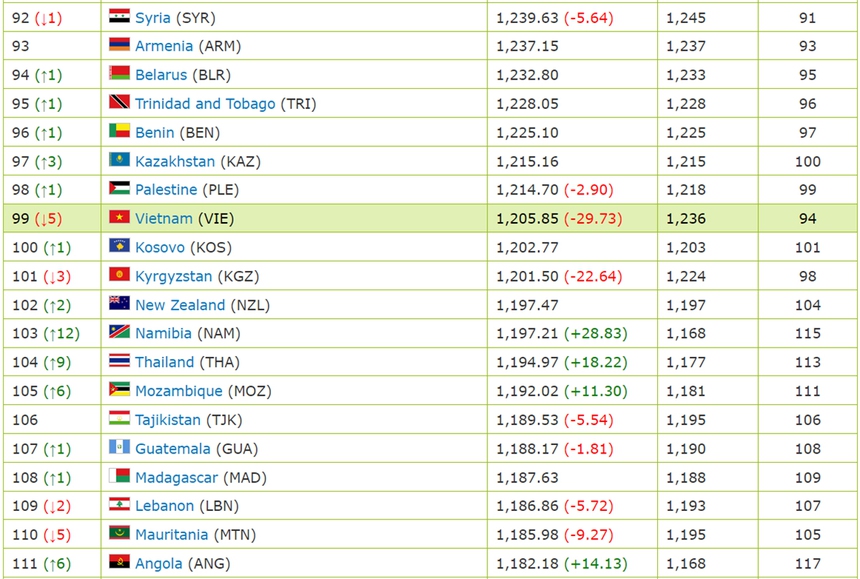
Task: Open the Mozambique team link
Action: coord(179,391)
